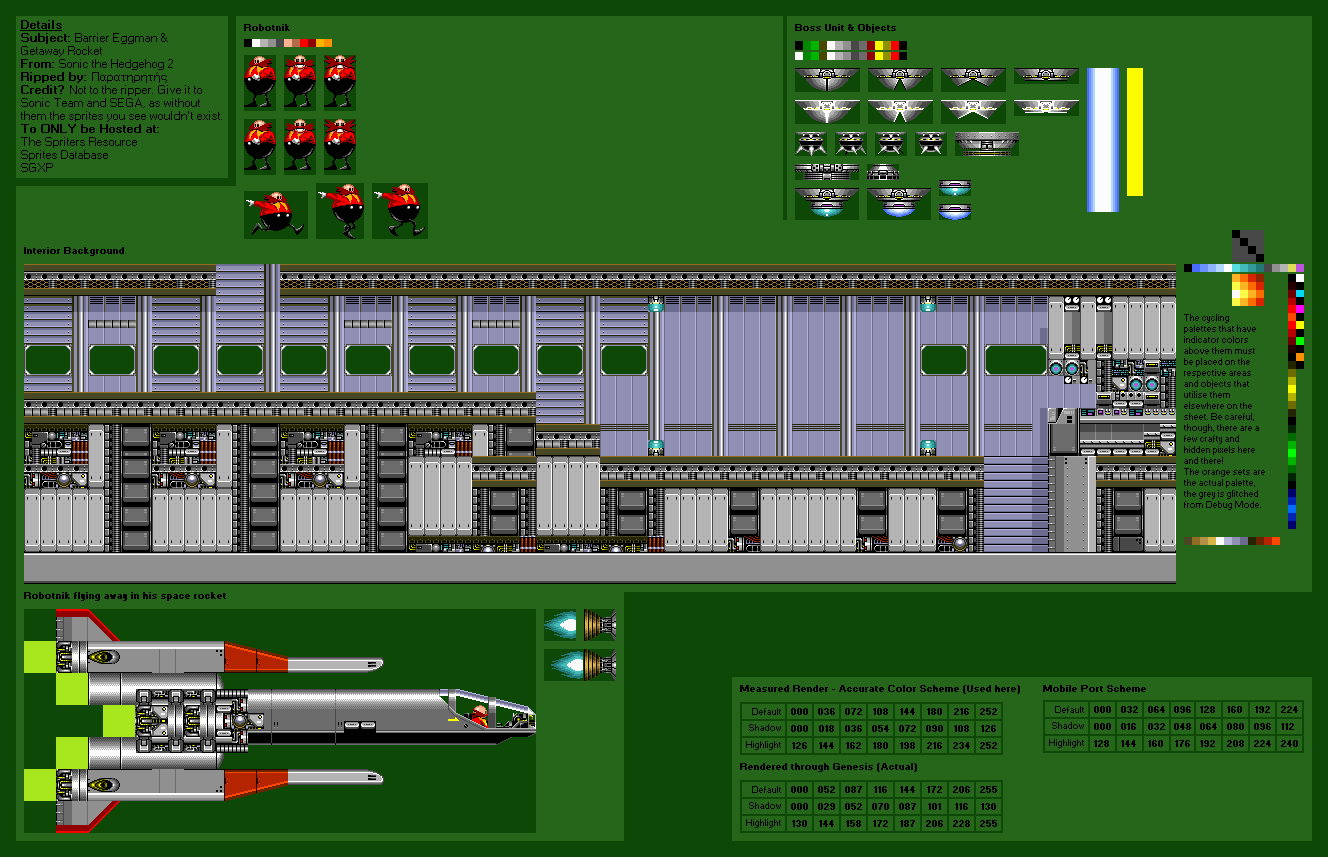Click the 'Highlight' row label in the Genesis table
The image size is (1328, 857).
click(763, 823)
